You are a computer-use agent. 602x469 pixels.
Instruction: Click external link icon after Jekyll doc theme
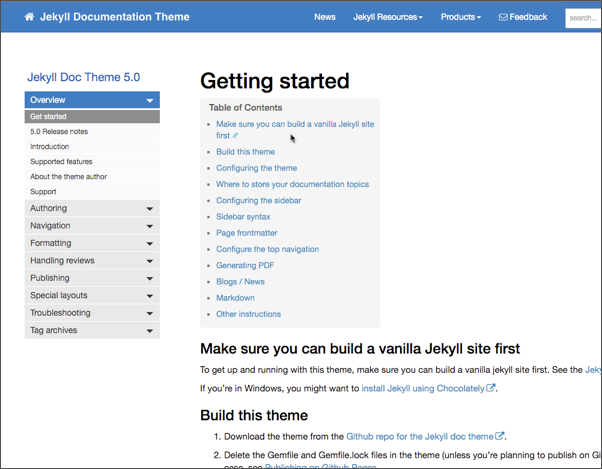click(x=499, y=436)
